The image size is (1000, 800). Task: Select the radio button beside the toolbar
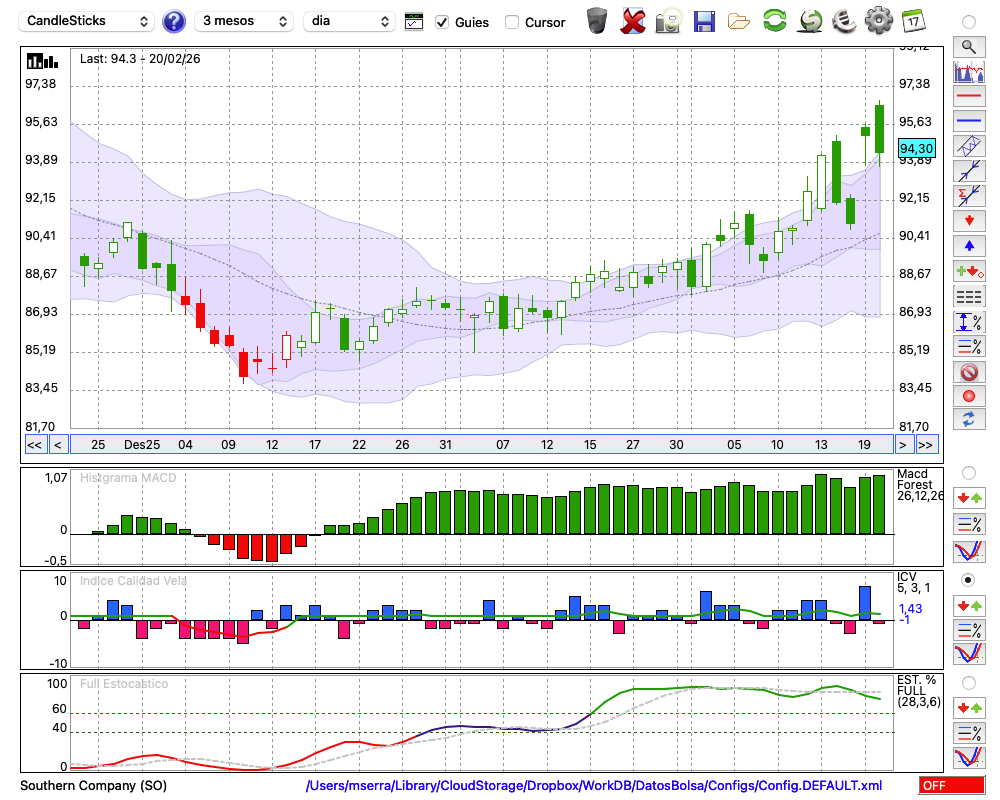click(969, 22)
